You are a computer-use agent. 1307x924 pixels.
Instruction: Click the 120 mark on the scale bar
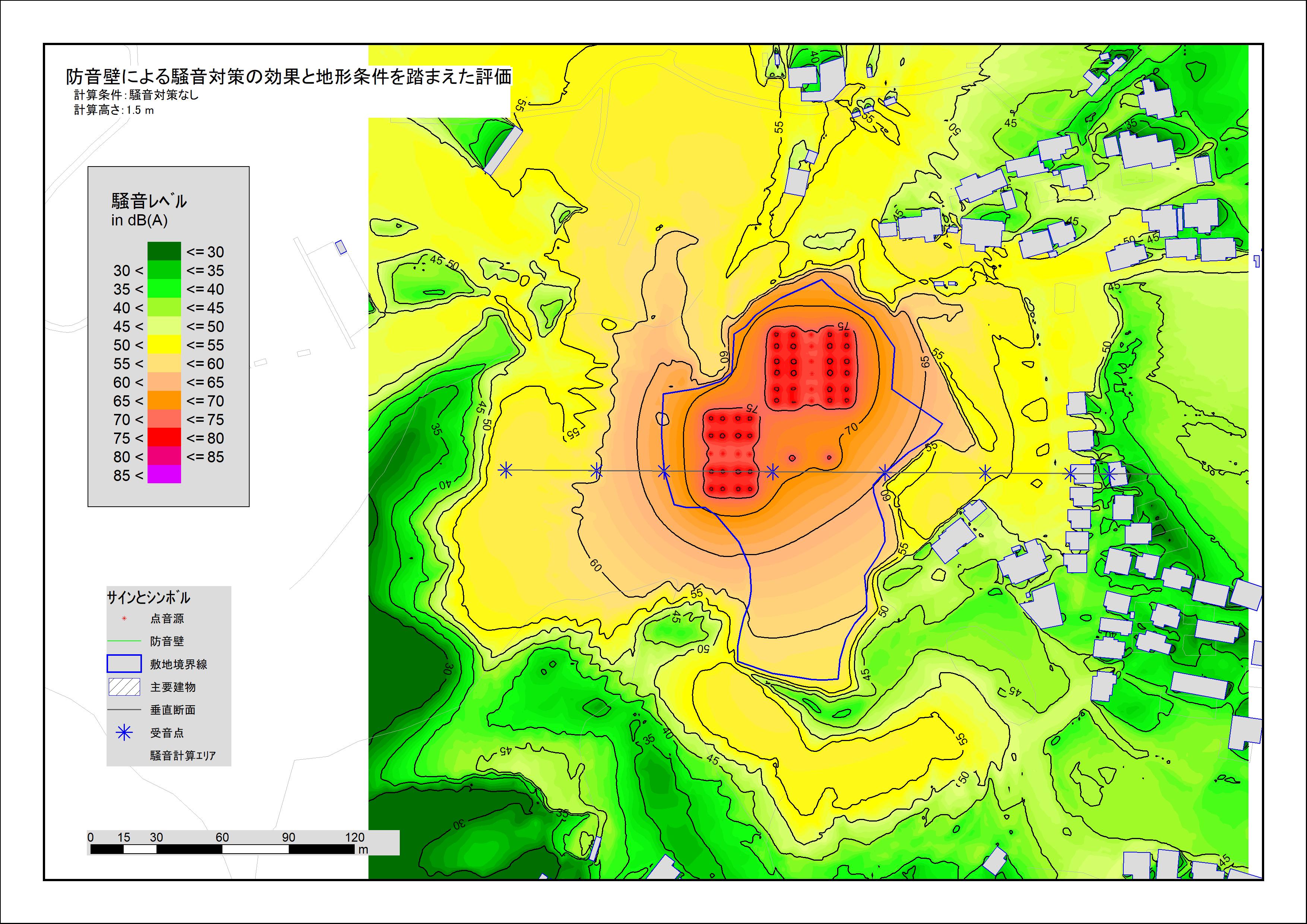pos(355,837)
